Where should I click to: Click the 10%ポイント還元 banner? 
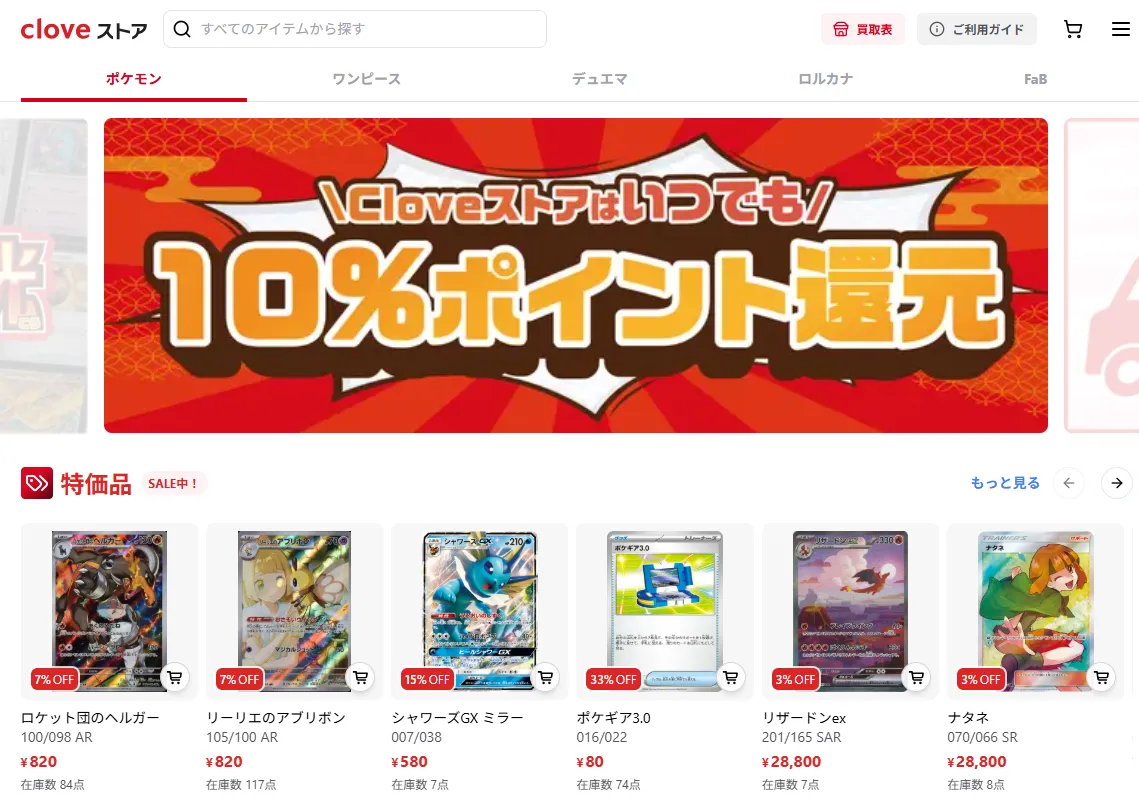click(x=575, y=275)
